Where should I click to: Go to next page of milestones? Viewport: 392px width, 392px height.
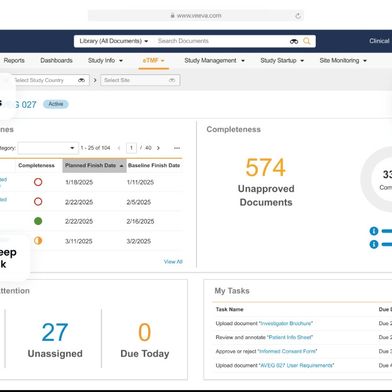[x=158, y=148]
